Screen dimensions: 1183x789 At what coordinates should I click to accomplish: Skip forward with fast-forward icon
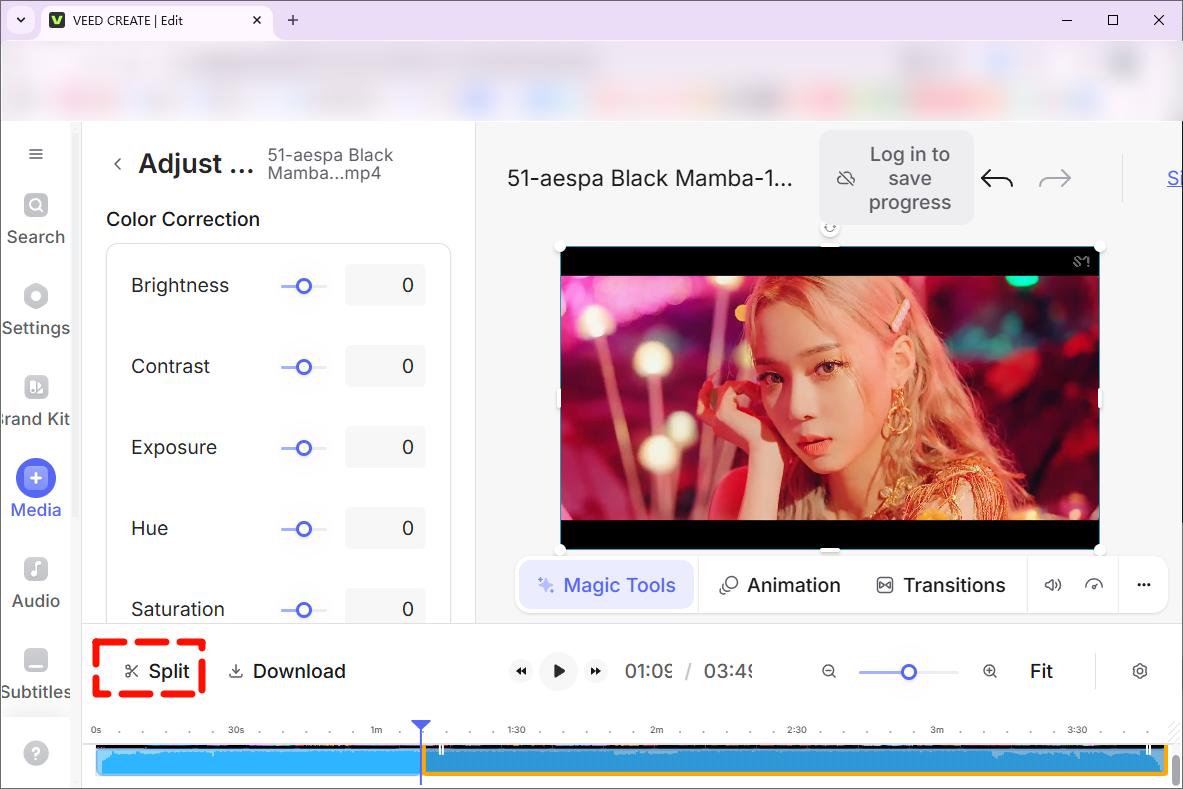[596, 671]
